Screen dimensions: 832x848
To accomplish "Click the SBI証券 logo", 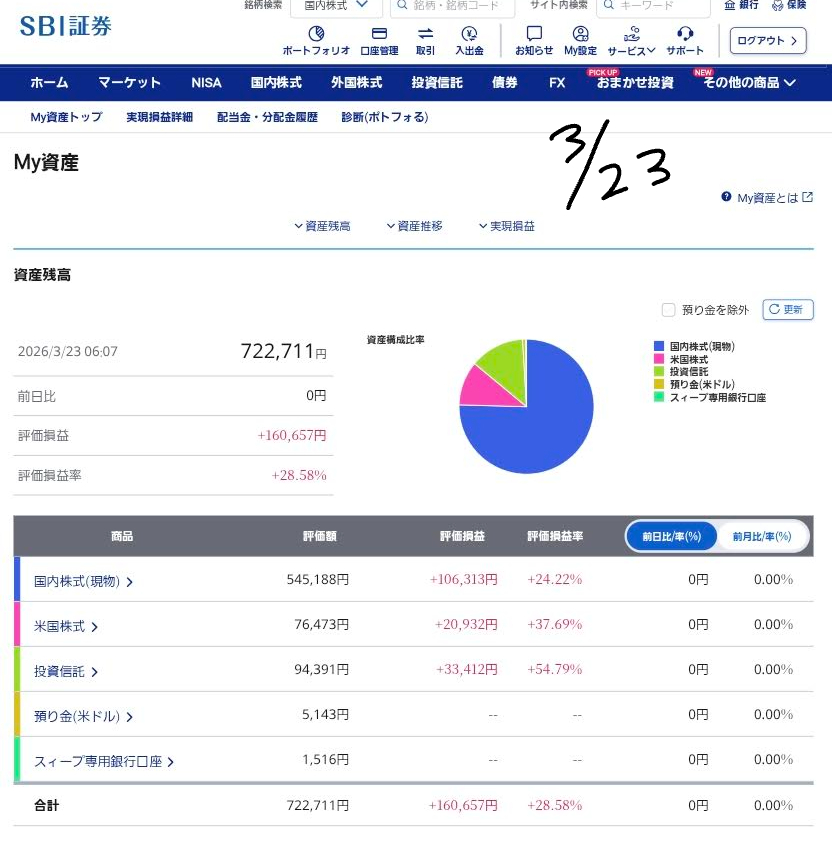I will point(66,27).
